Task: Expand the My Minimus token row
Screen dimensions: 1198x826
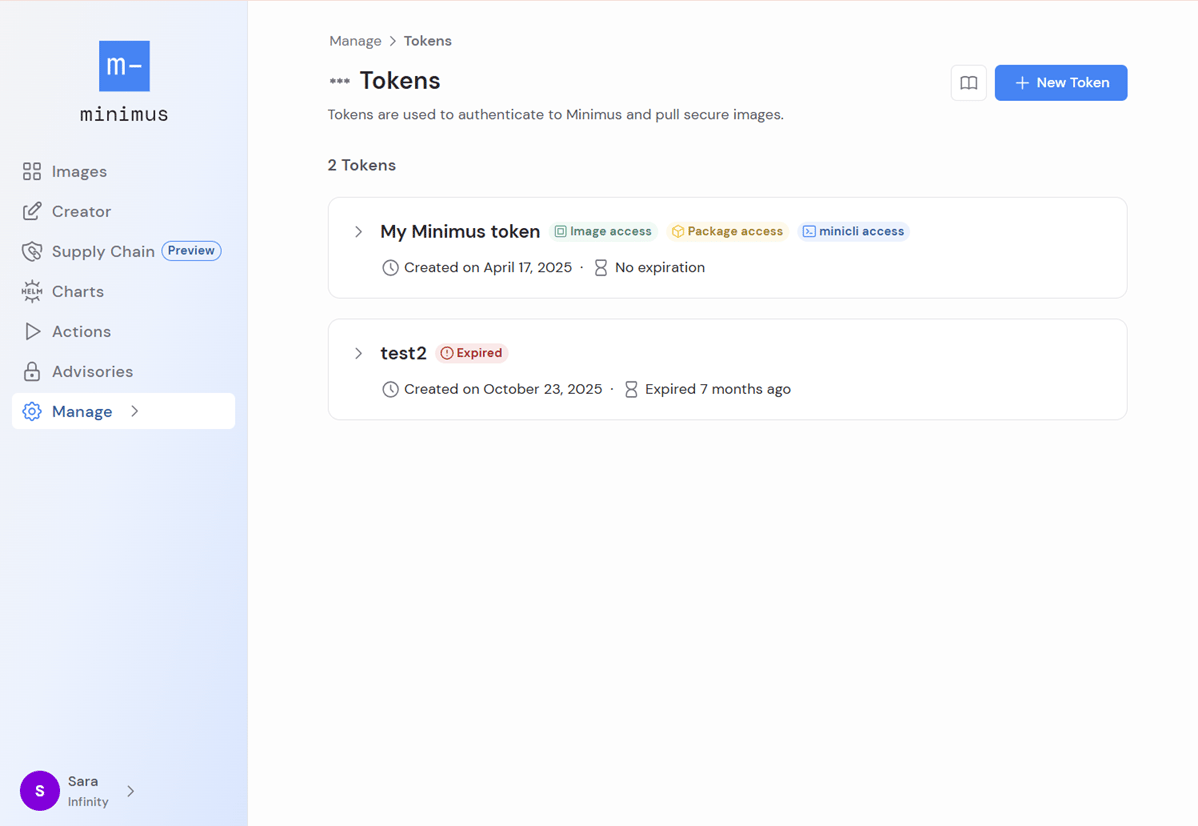Action: click(x=358, y=232)
